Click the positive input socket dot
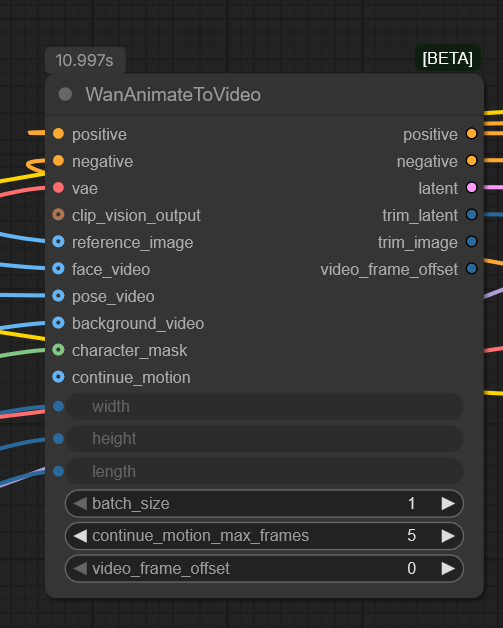The width and height of the screenshot is (503, 628). (58, 134)
